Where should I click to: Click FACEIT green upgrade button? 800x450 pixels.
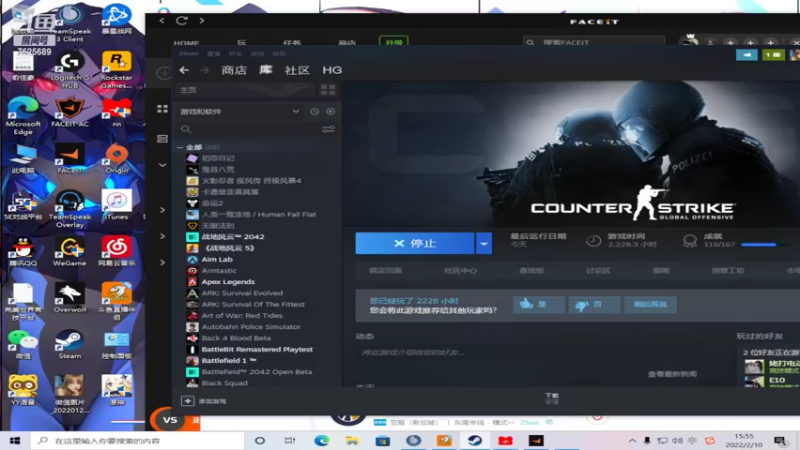393,41
